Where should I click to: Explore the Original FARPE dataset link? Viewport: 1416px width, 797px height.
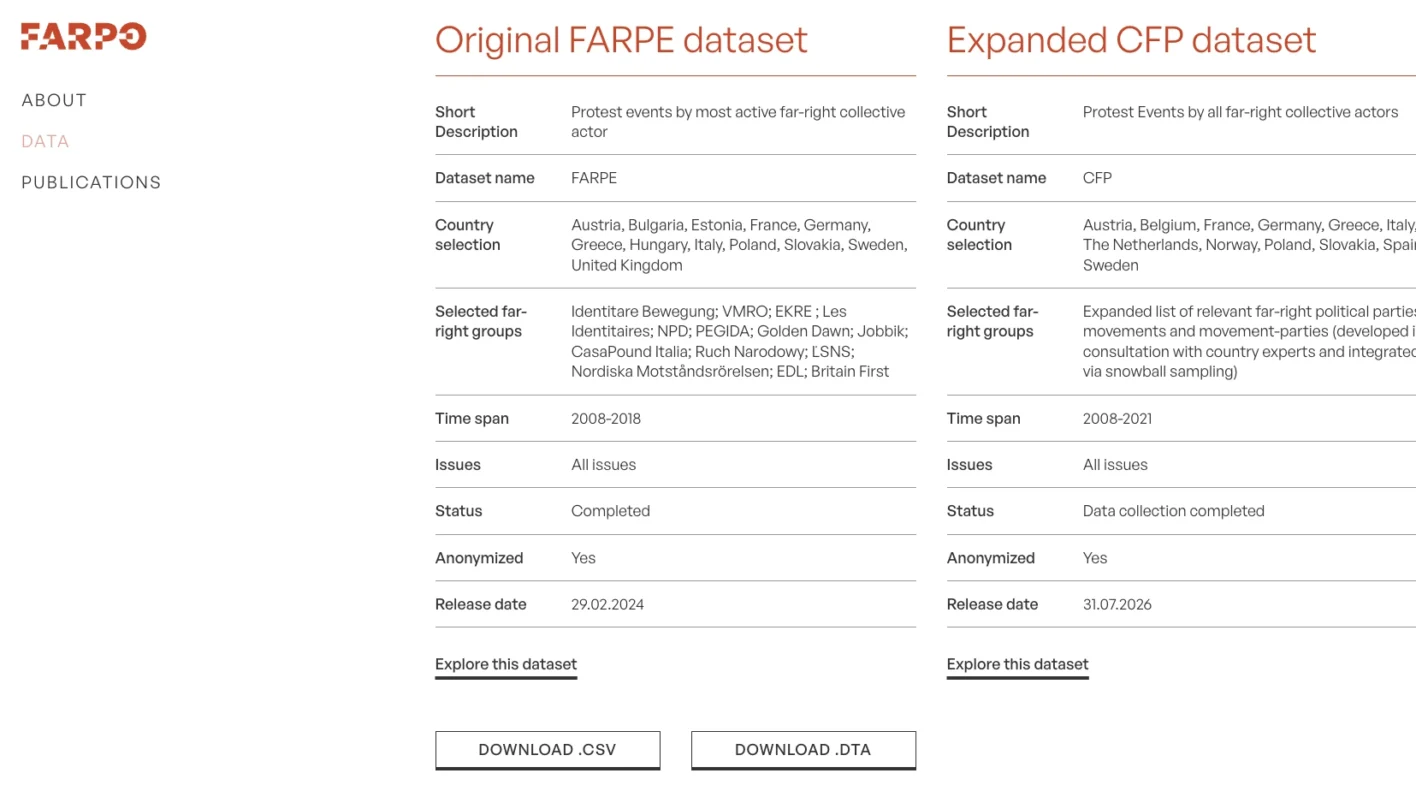point(506,664)
